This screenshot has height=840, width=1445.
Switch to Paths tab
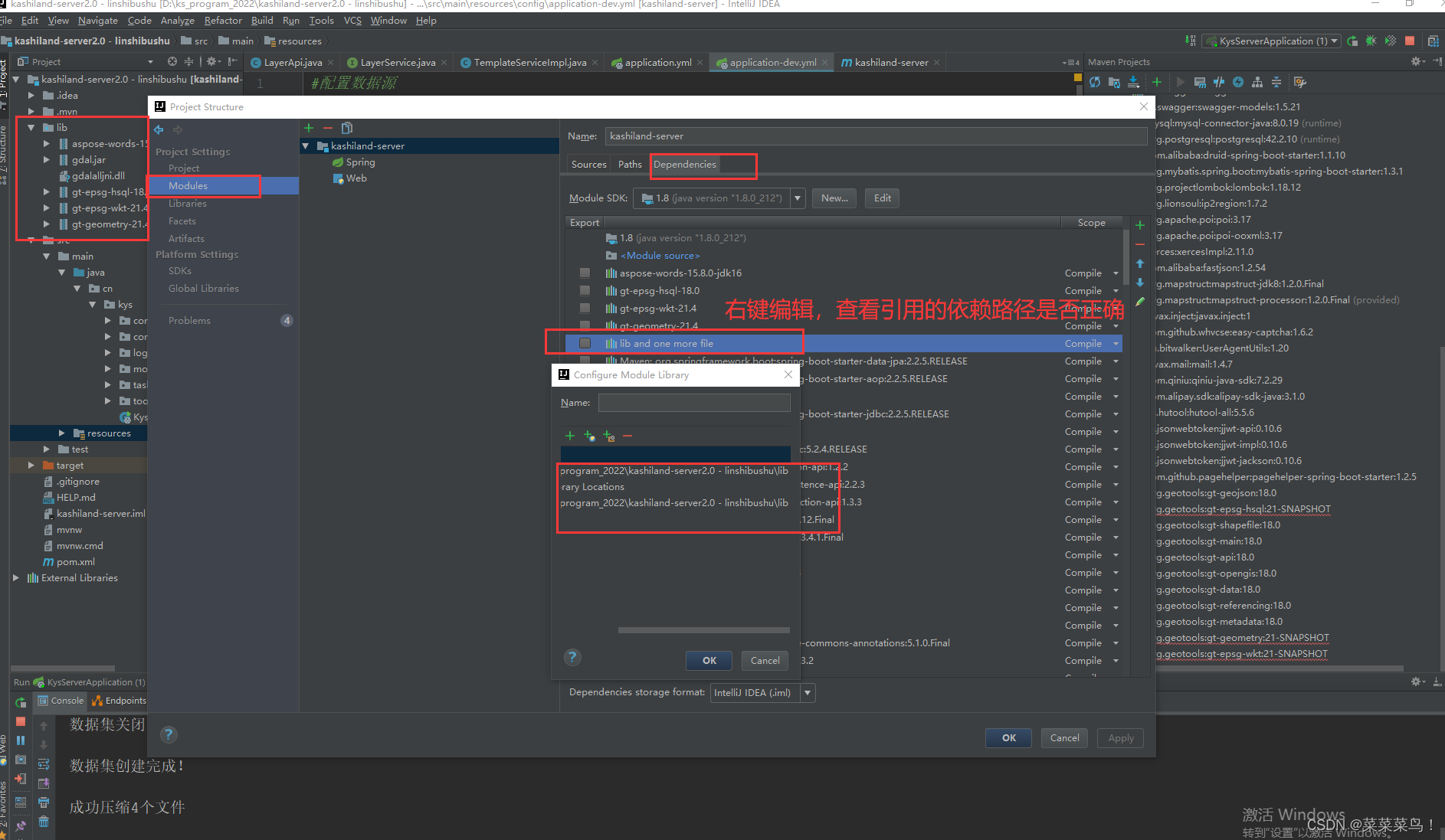(x=630, y=165)
